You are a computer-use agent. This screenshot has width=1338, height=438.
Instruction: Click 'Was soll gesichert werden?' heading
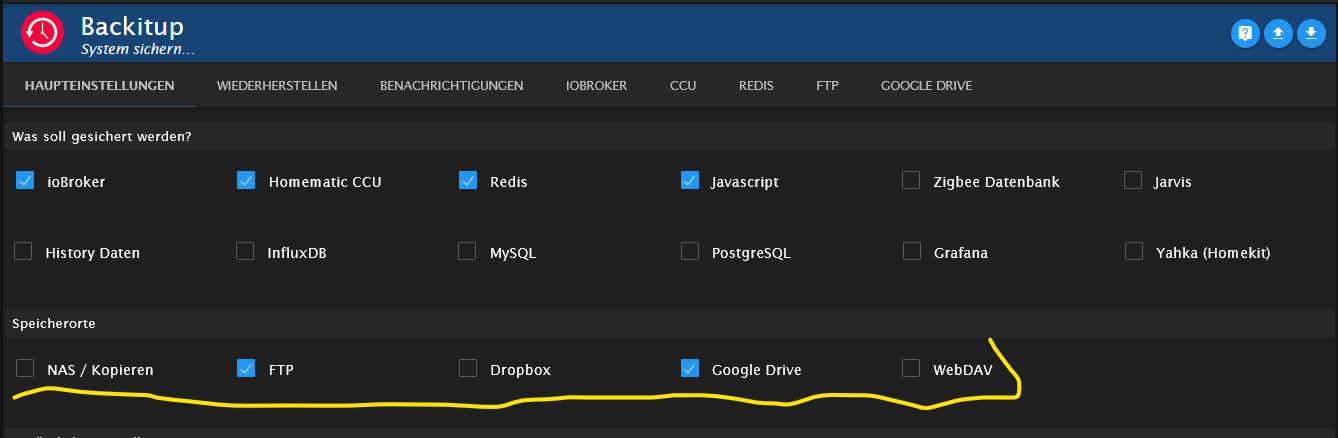(x=102, y=136)
